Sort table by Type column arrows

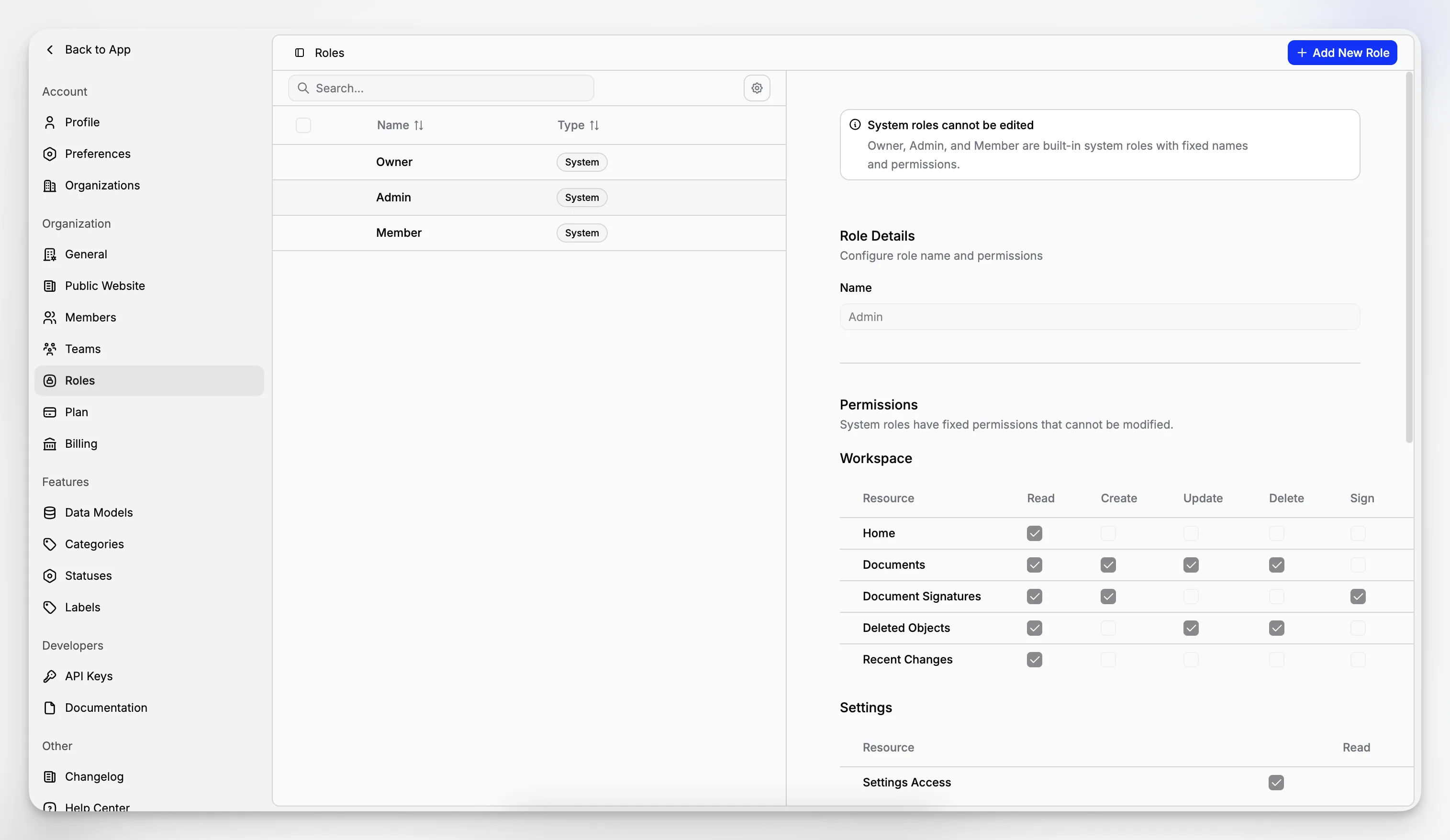[x=594, y=125]
